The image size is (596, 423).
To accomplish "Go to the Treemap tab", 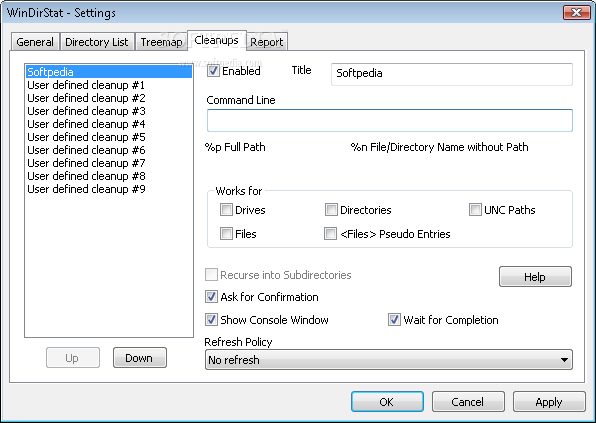I will point(161,42).
